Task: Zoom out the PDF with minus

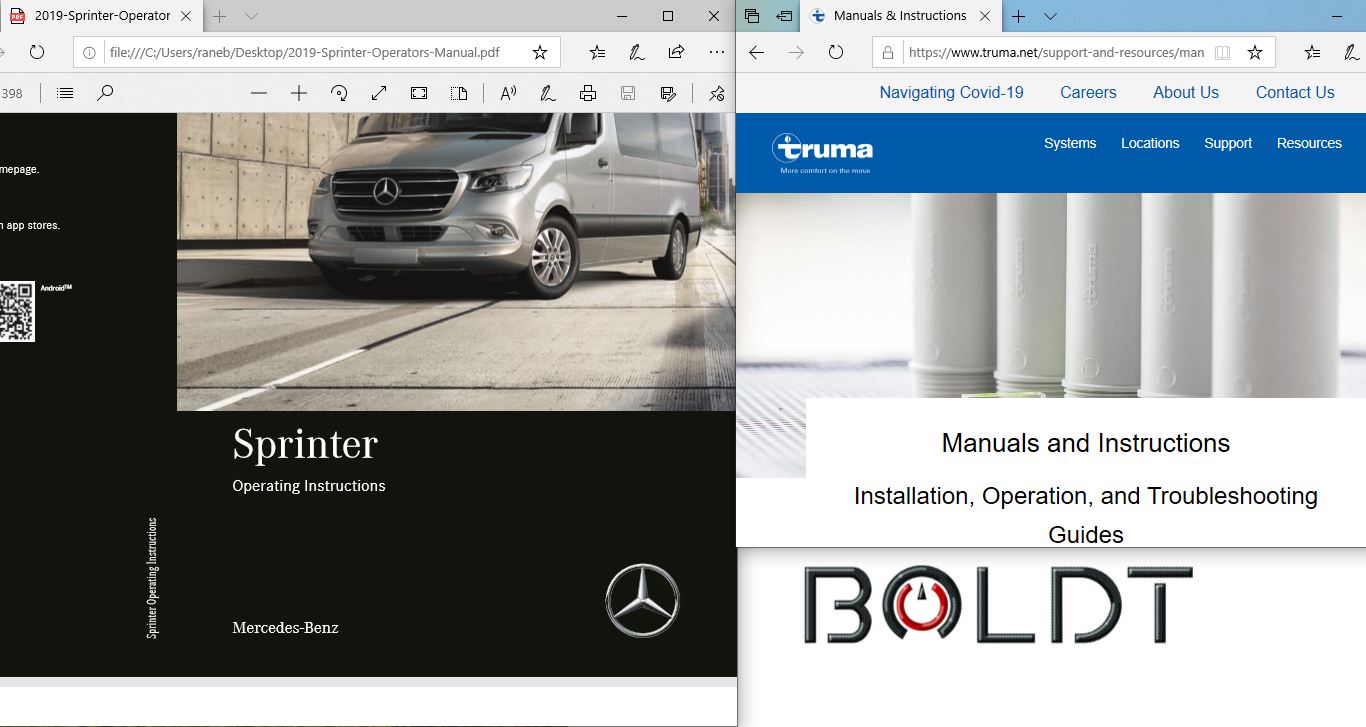Action: (x=259, y=93)
